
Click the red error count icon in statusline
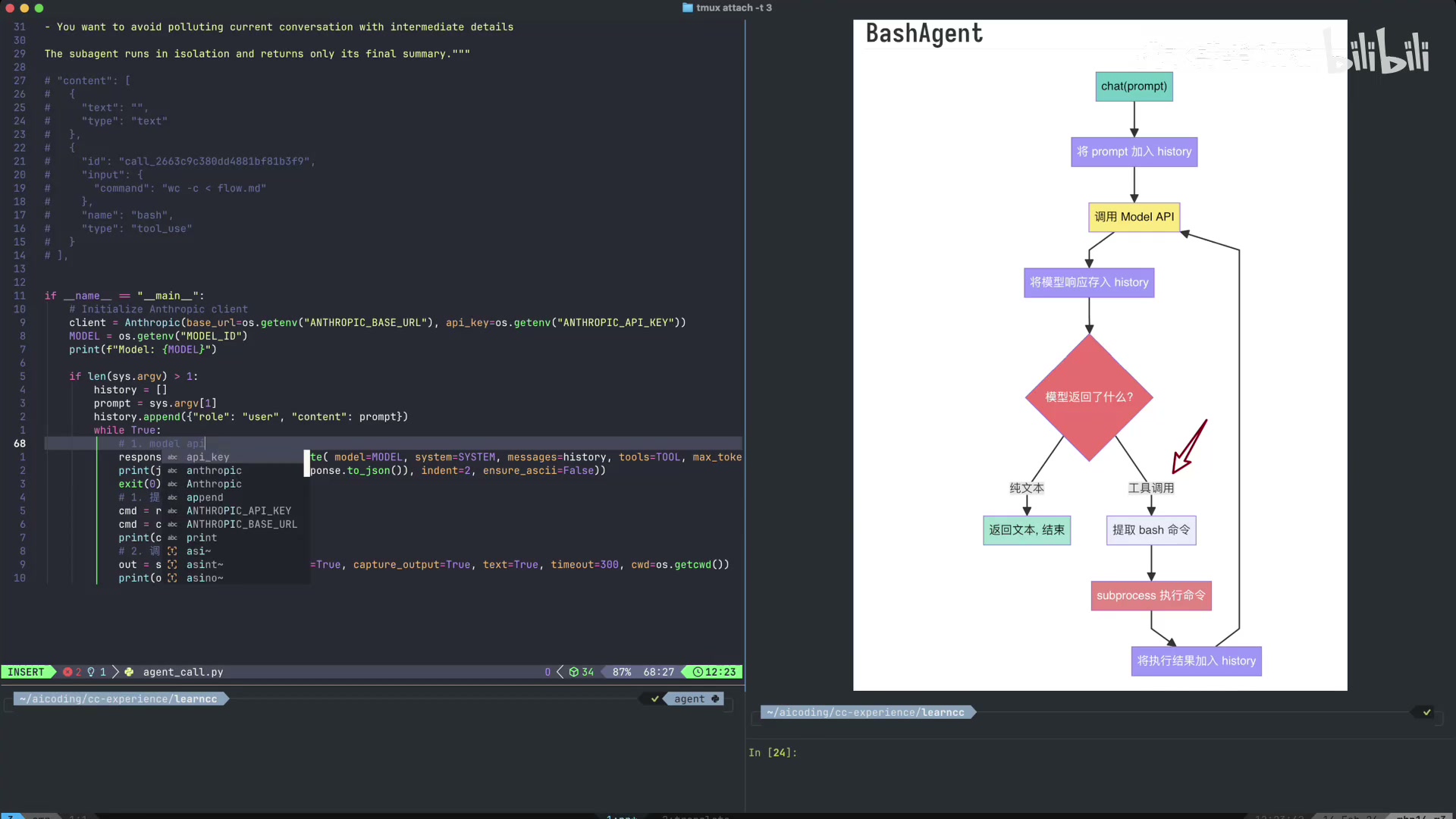pos(67,672)
